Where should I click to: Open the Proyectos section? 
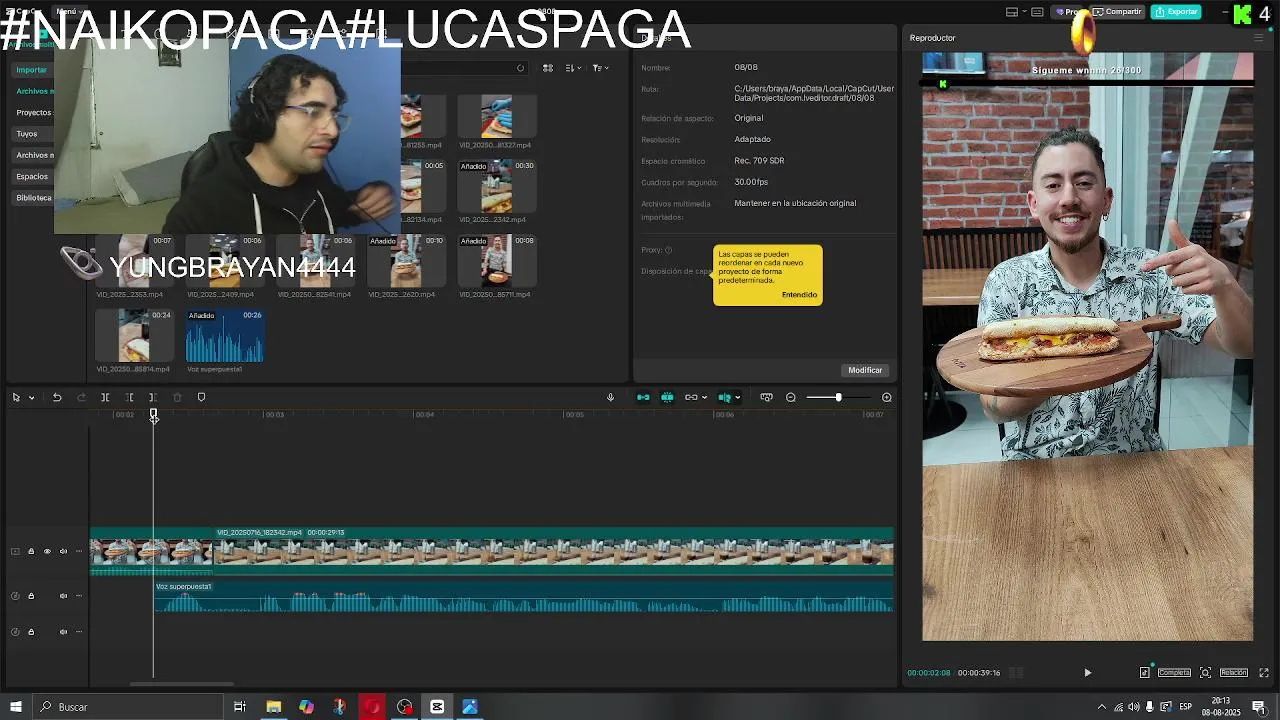[x=33, y=113]
